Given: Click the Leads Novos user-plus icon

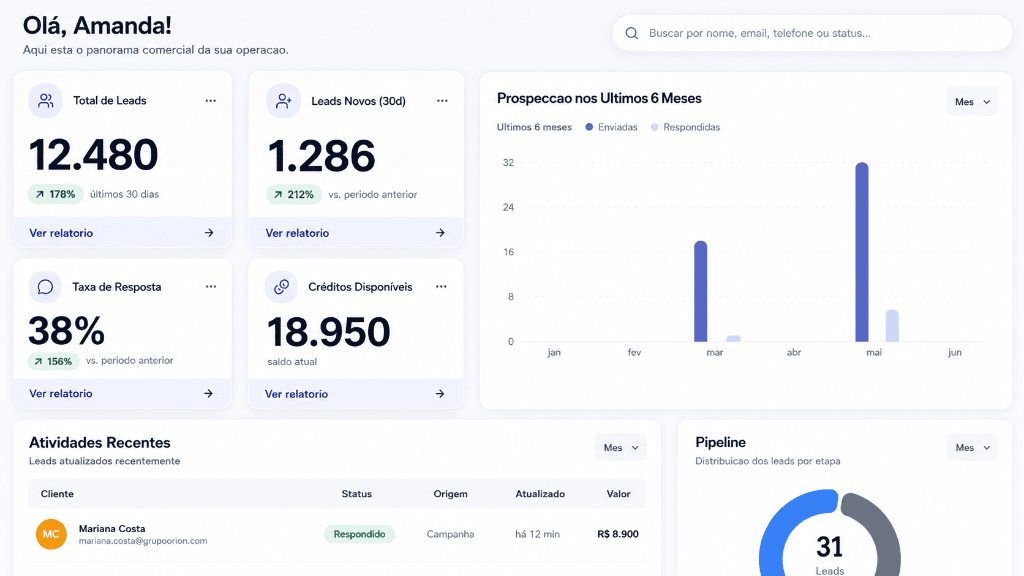Looking at the screenshot, I should click(x=283, y=101).
